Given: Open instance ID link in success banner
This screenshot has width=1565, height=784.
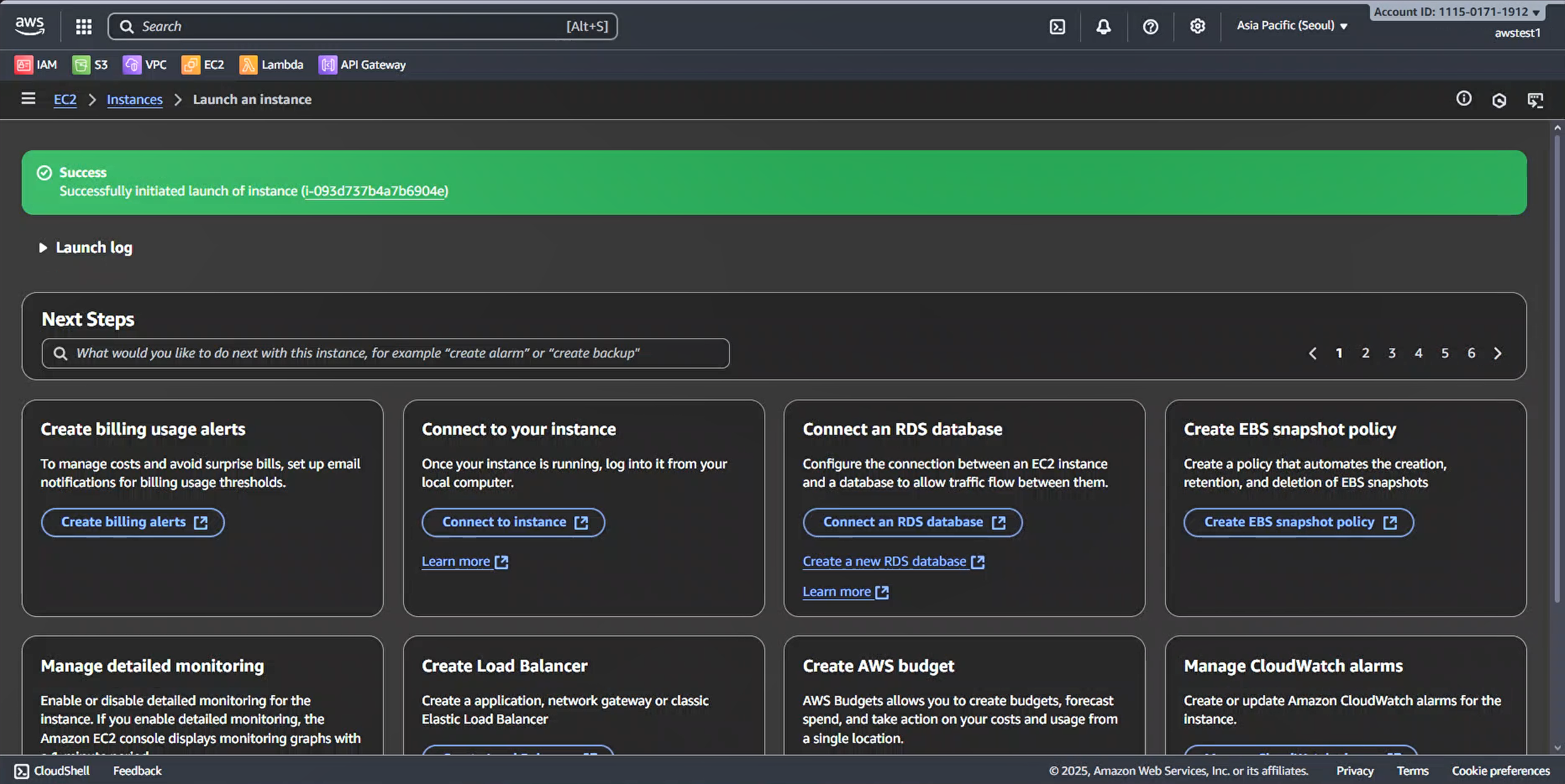Looking at the screenshot, I should 374,191.
